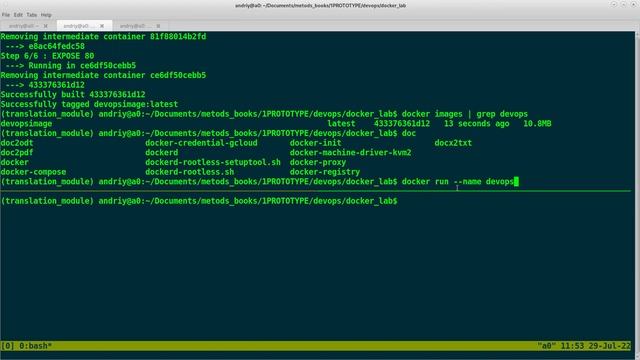The width and height of the screenshot is (640, 360).
Task: Click 'Successfully built 433376361d12' line
Action: coord(73,95)
